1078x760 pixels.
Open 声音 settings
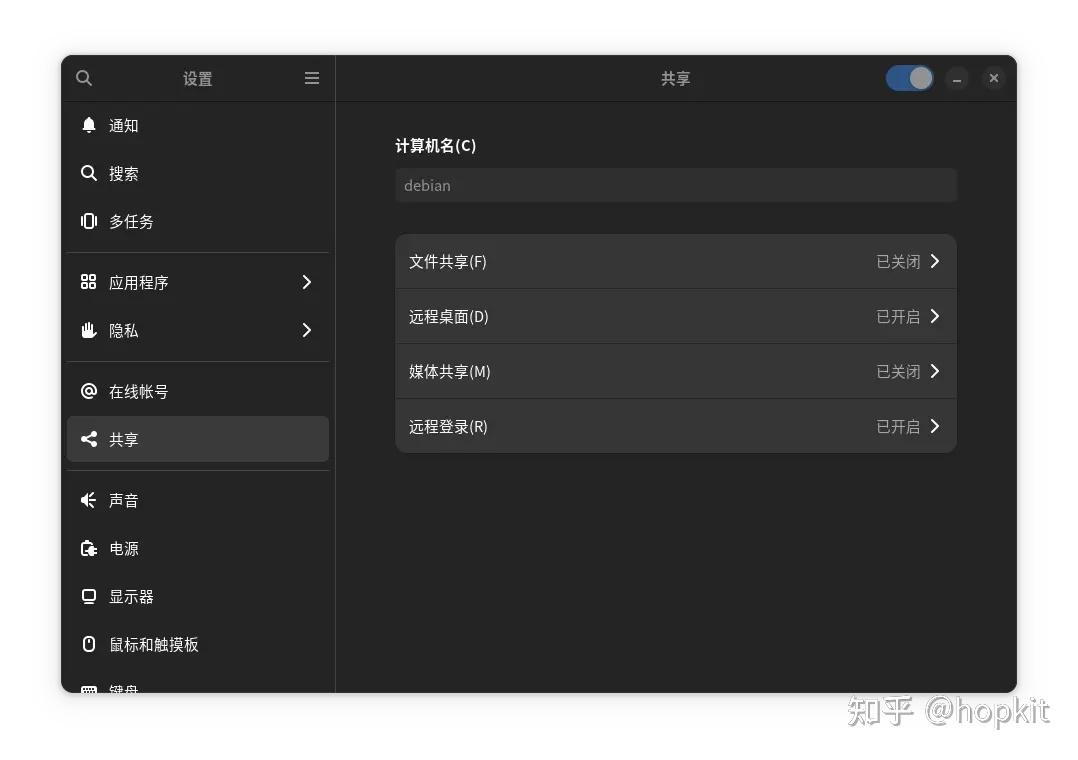(198, 501)
